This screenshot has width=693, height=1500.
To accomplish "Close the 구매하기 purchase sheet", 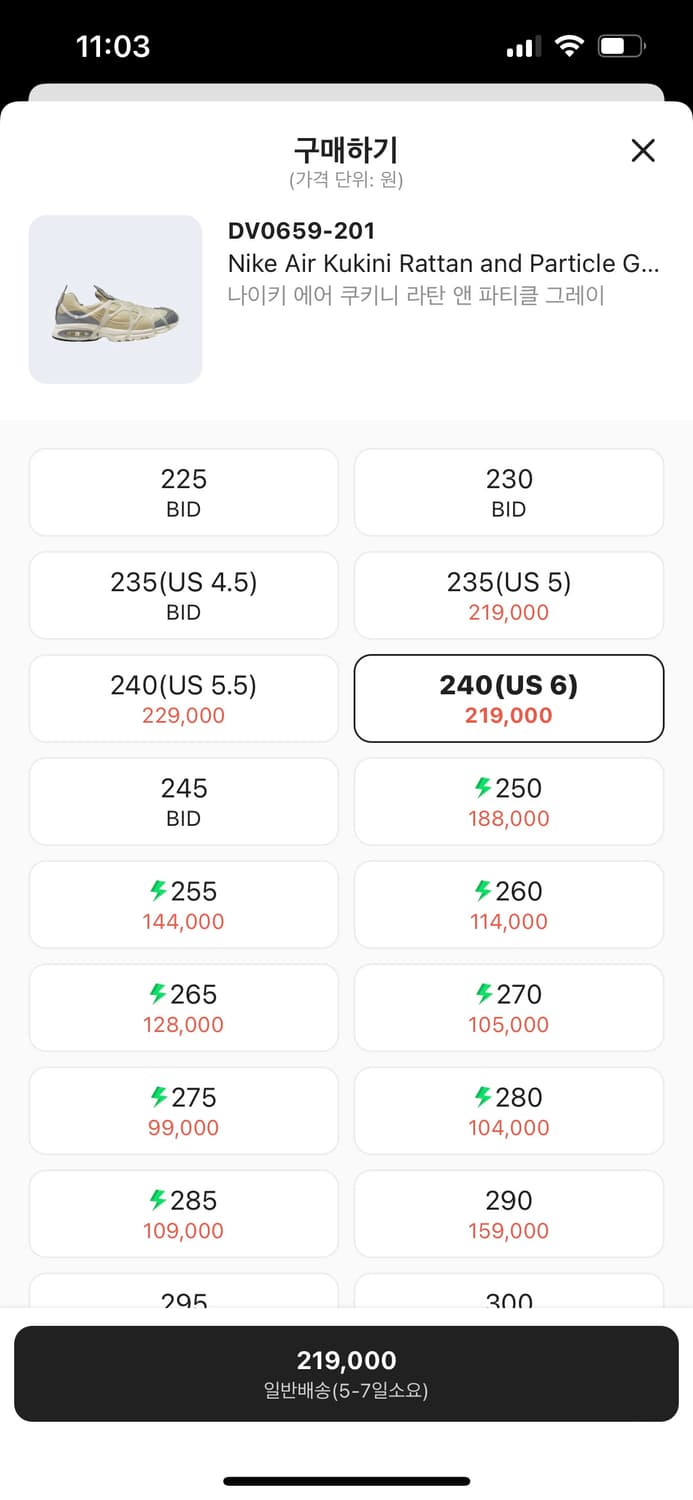I will click(643, 150).
